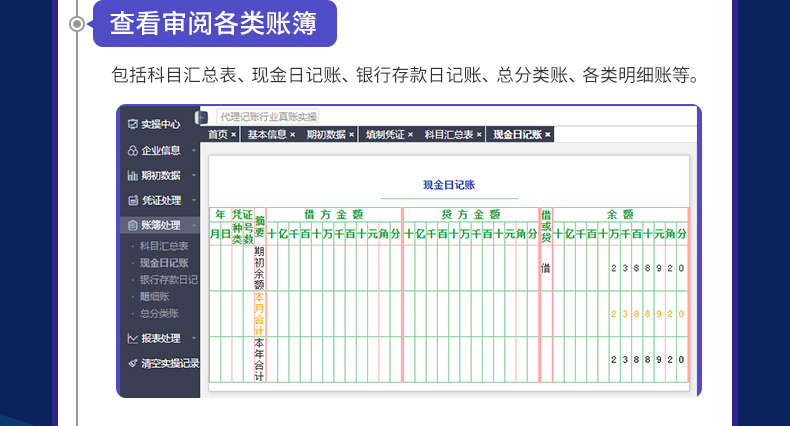Expand the 期初数据 menu arrow
Screen dimensions: 790x426
pos(194,175)
